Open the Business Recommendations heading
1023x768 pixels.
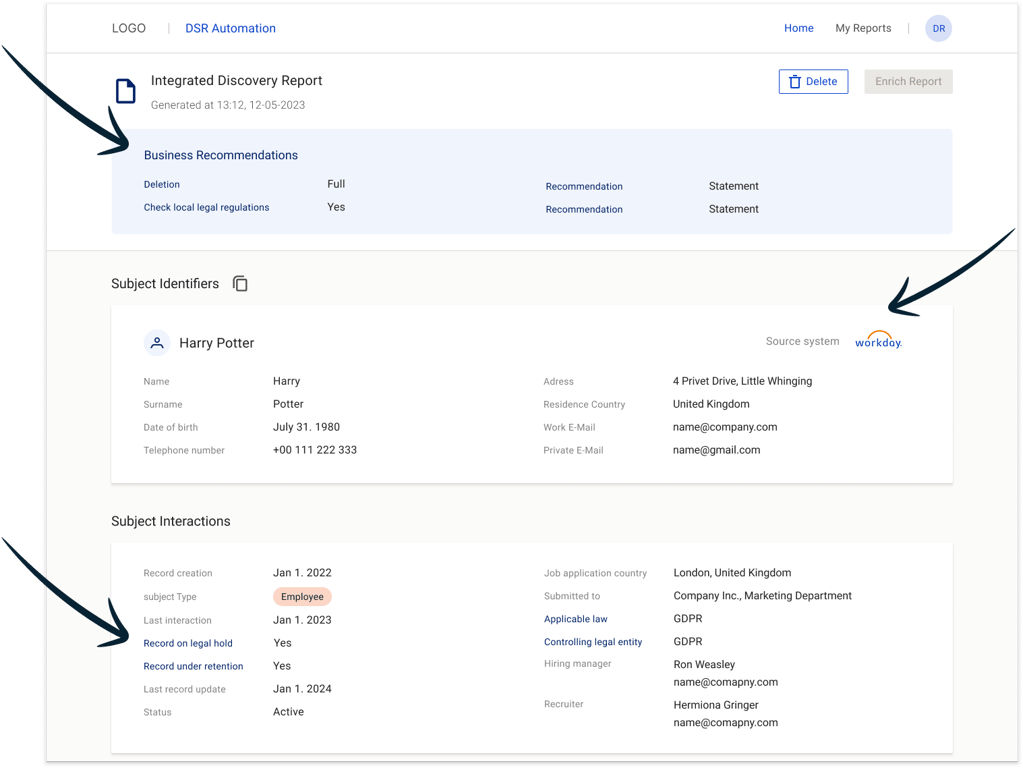click(221, 156)
